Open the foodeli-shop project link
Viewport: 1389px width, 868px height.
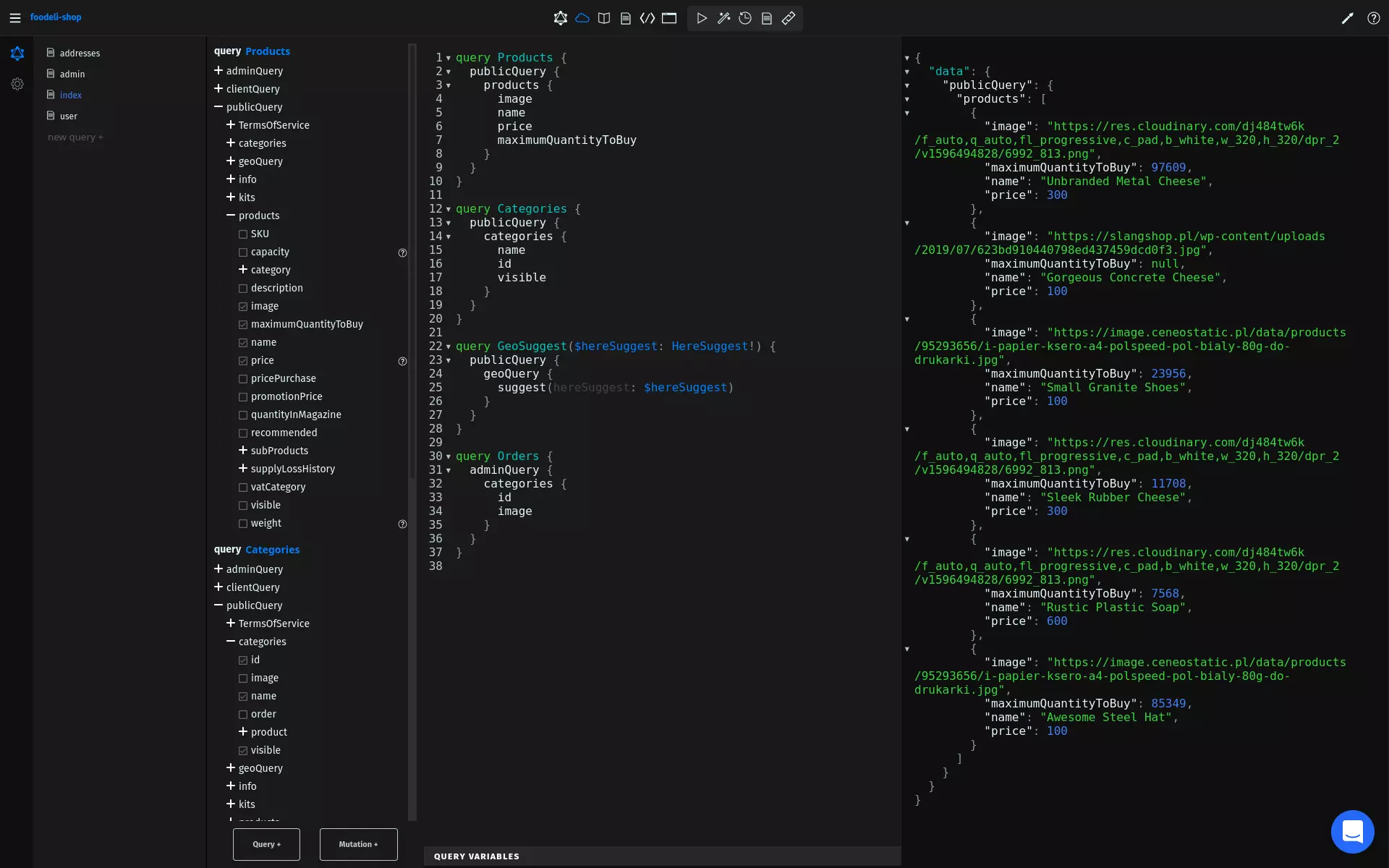(56, 17)
